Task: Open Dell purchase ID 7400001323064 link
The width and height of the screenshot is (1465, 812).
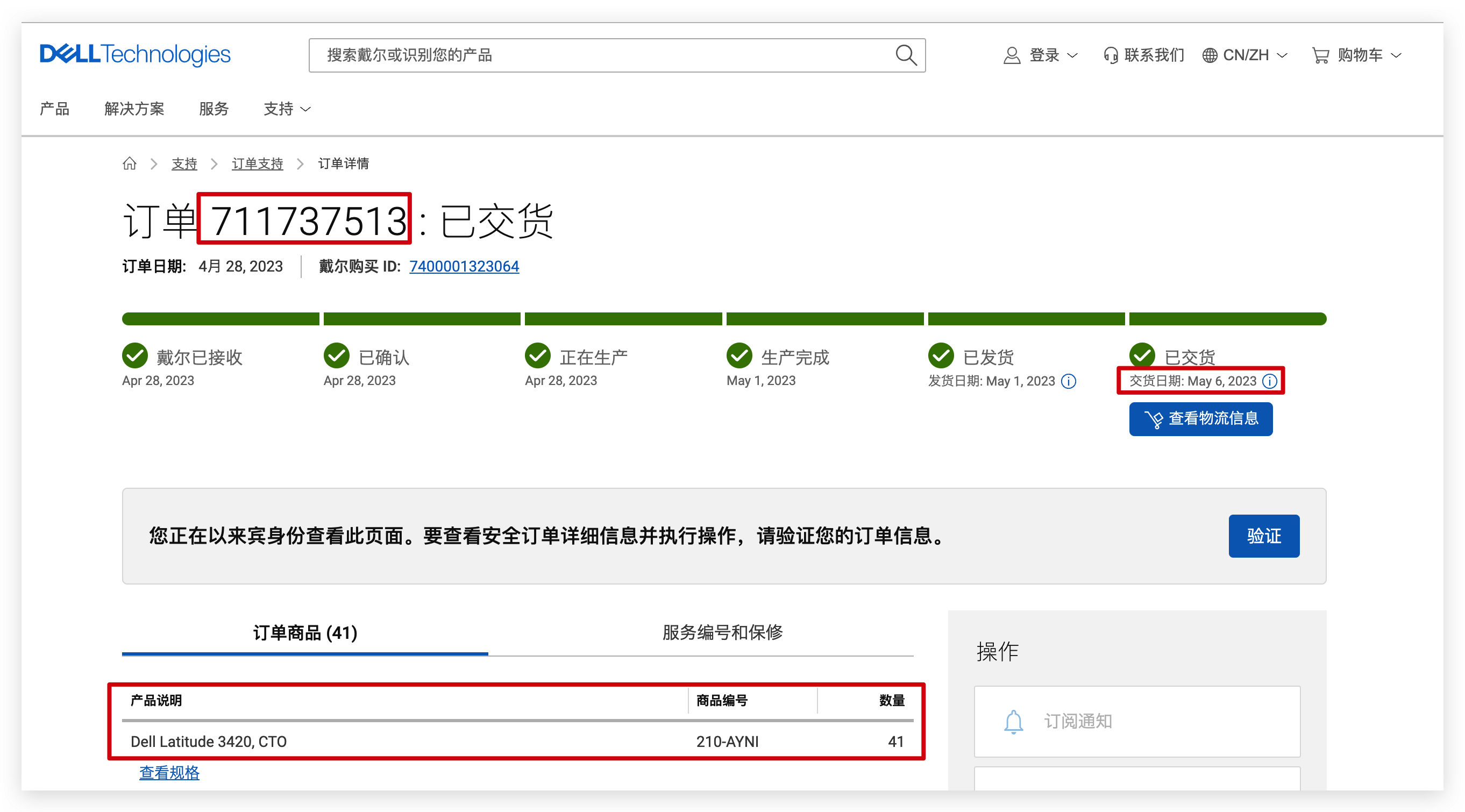Action: [464, 266]
